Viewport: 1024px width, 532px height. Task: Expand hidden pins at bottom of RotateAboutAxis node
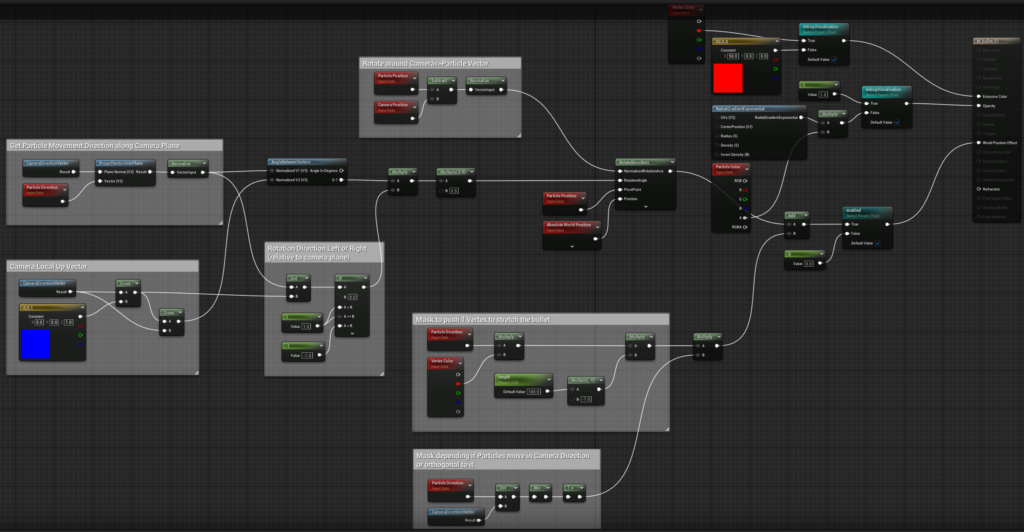click(x=646, y=206)
